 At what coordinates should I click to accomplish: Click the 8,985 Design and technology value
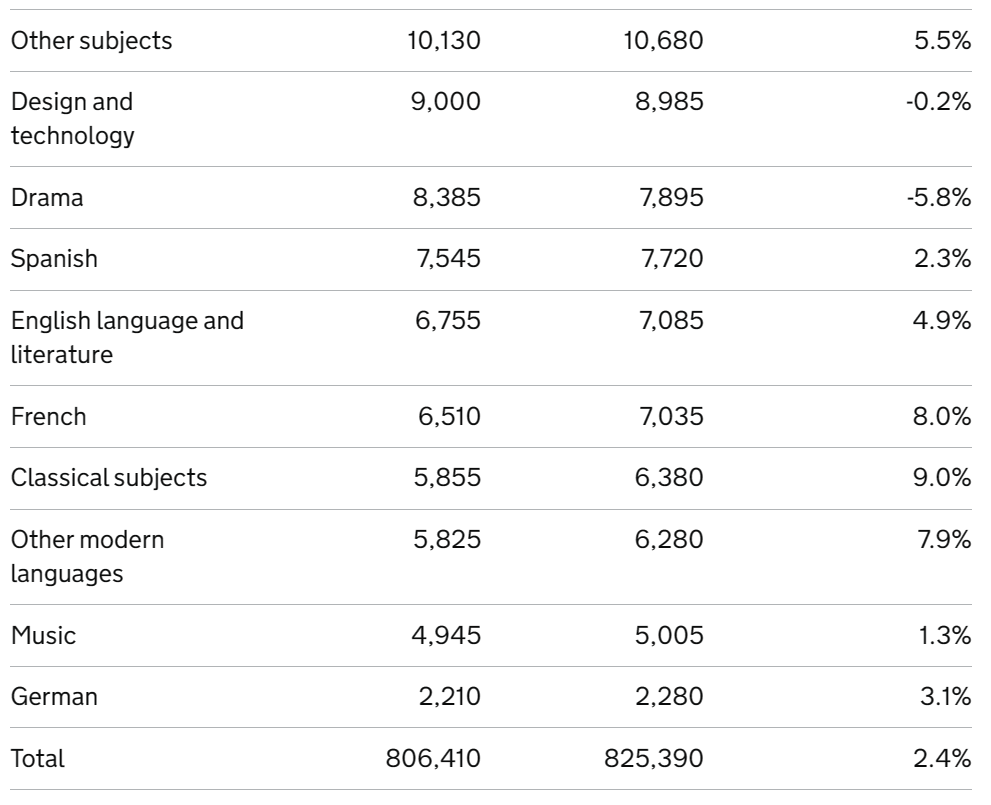click(667, 102)
